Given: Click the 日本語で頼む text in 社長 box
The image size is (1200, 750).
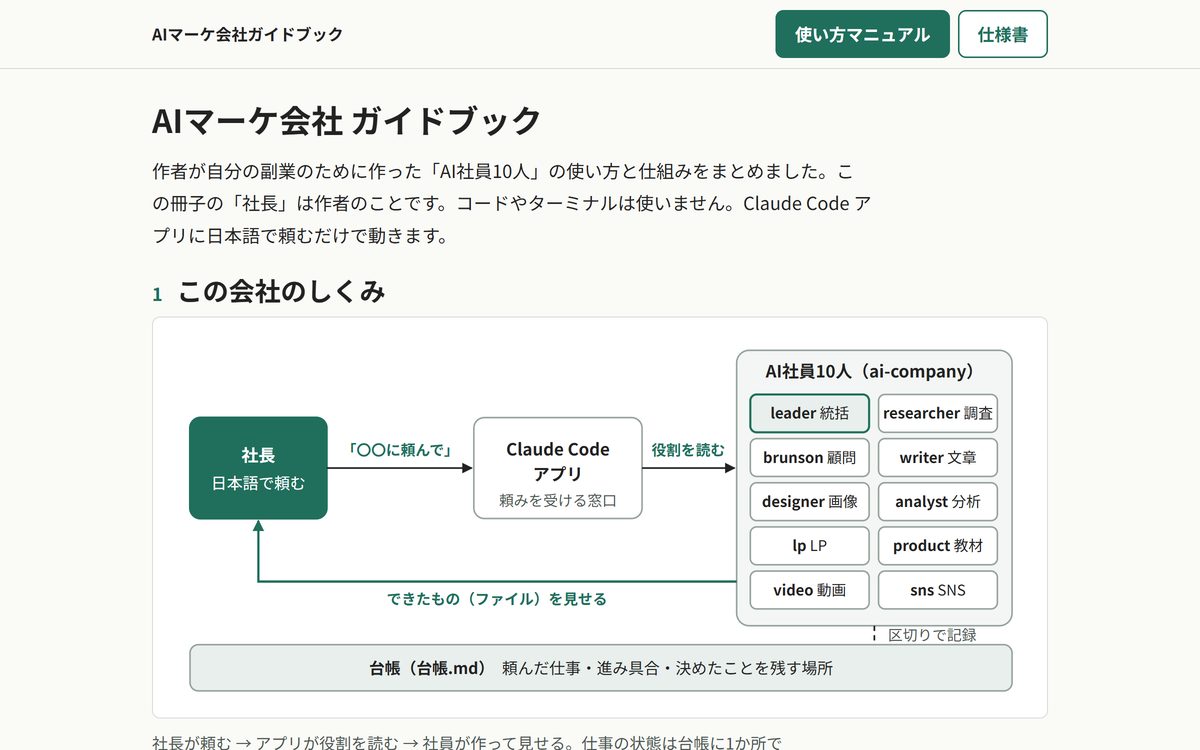Looking at the screenshot, I should [258, 483].
